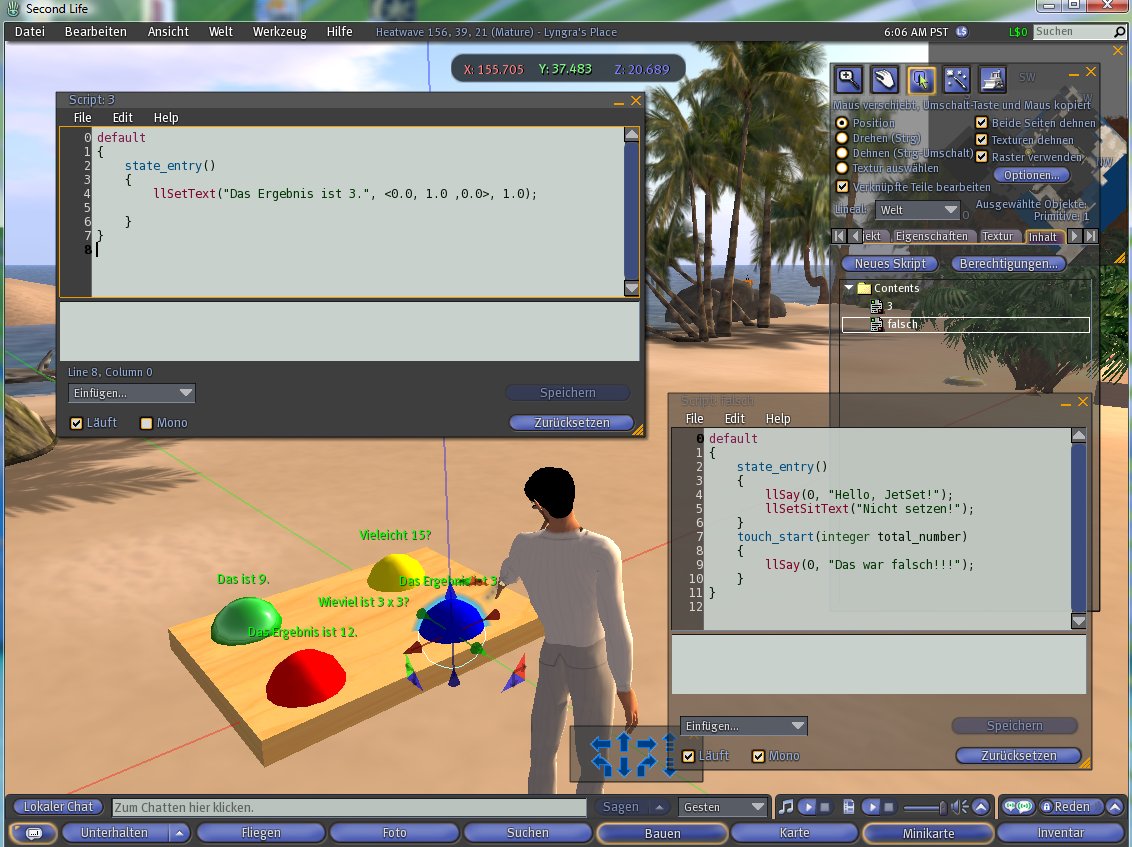Click the search magnifier in top bar
This screenshot has width=1132, height=847.
(x=1120, y=32)
